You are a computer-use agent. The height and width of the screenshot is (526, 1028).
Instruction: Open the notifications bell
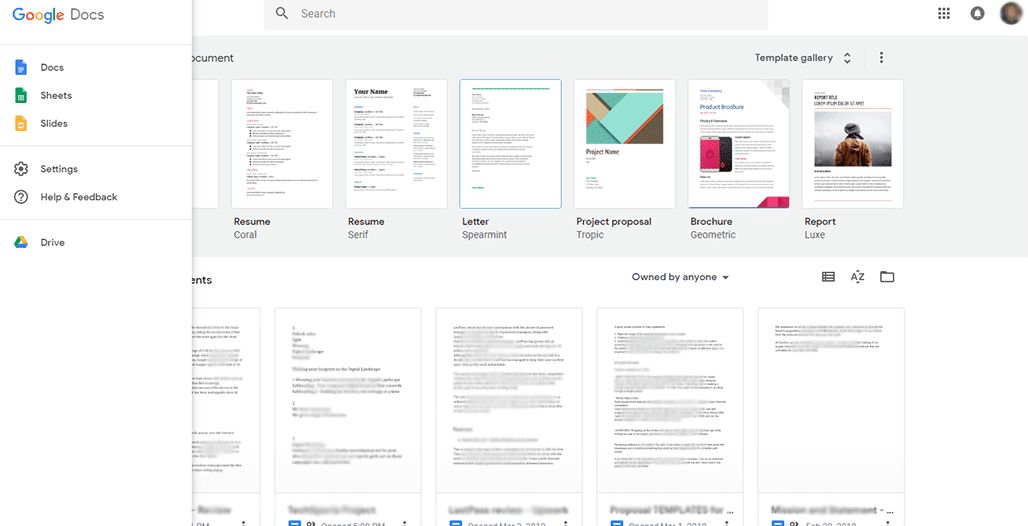pos(978,14)
